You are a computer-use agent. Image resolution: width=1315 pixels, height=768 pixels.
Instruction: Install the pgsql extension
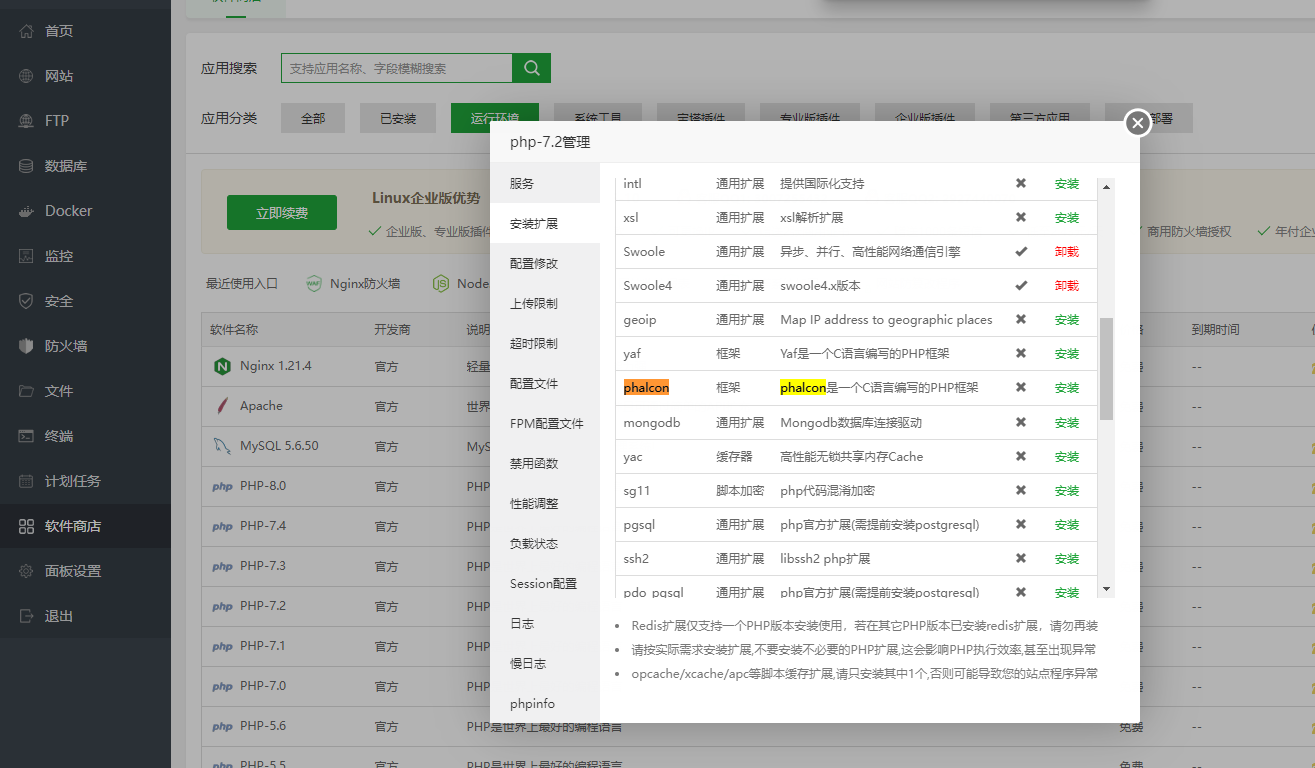(1067, 525)
